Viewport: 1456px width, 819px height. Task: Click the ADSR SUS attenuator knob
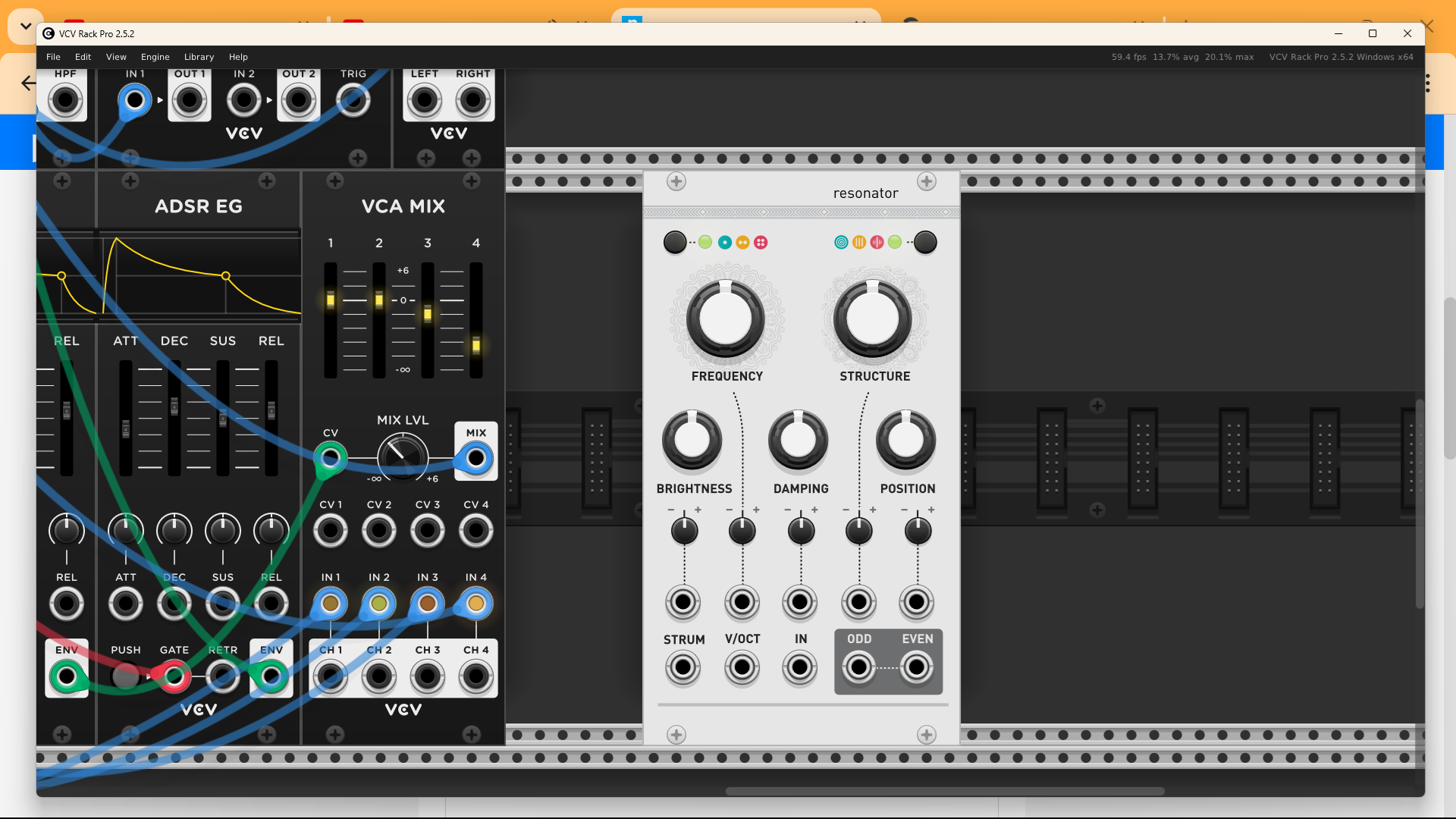tap(223, 531)
